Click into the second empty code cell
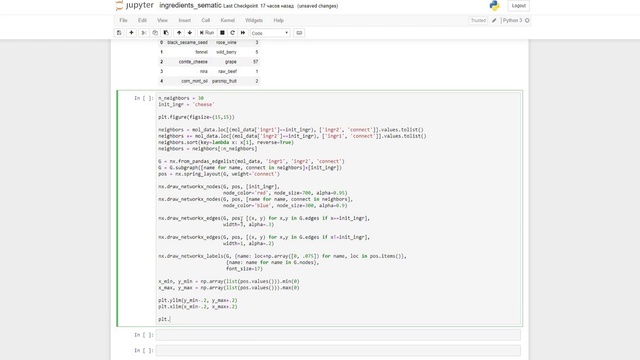The width and height of the screenshot is (640, 360). tap(338, 351)
